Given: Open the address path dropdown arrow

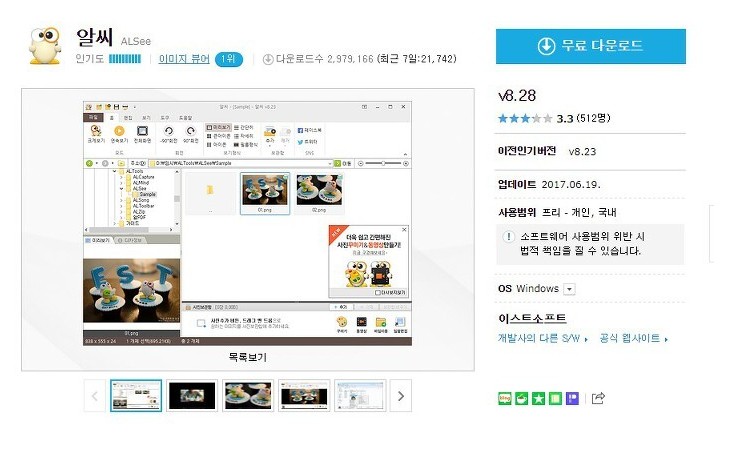Looking at the screenshot, I should (x=329, y=163).
